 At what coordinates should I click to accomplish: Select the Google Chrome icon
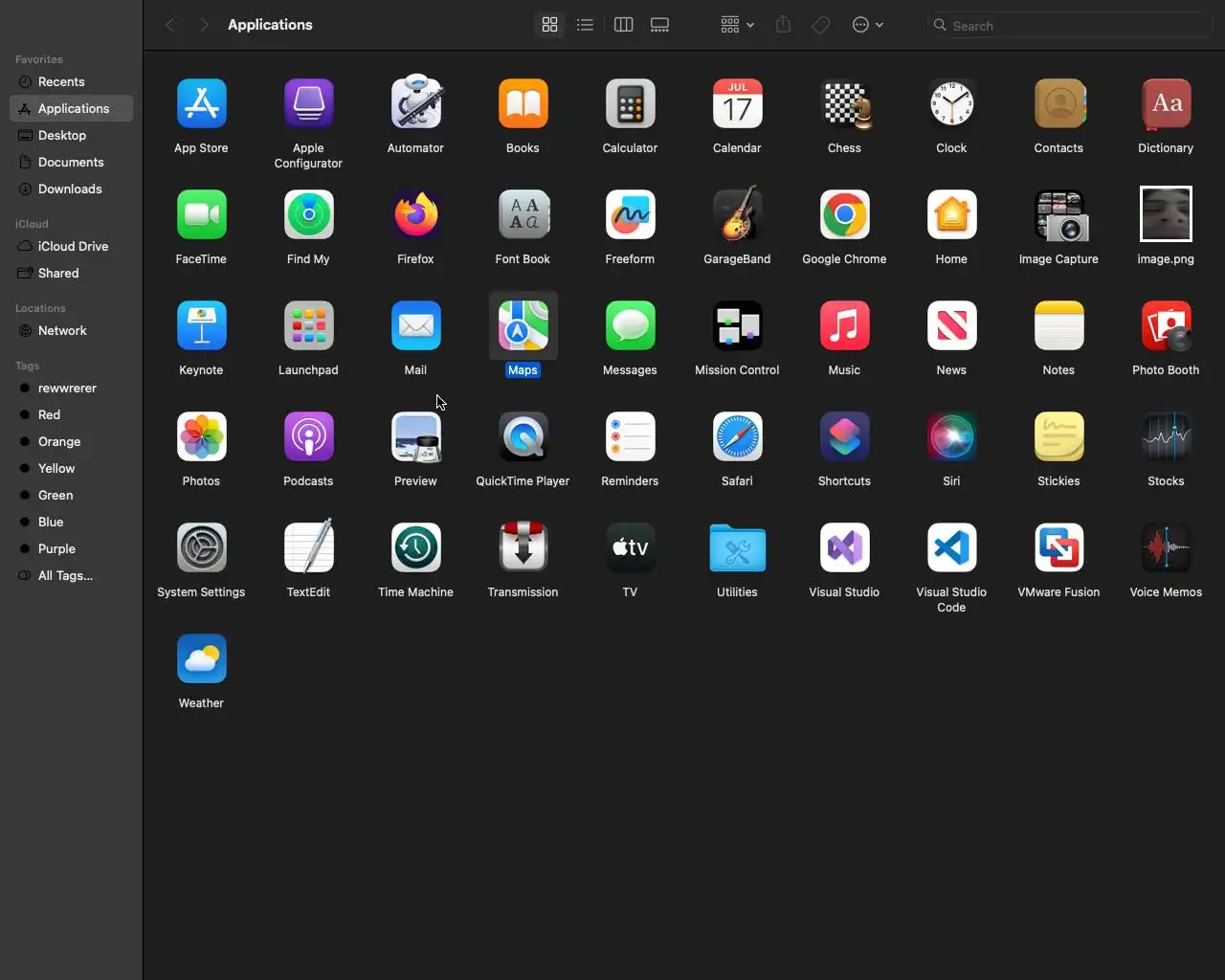[x=844, y=214]
